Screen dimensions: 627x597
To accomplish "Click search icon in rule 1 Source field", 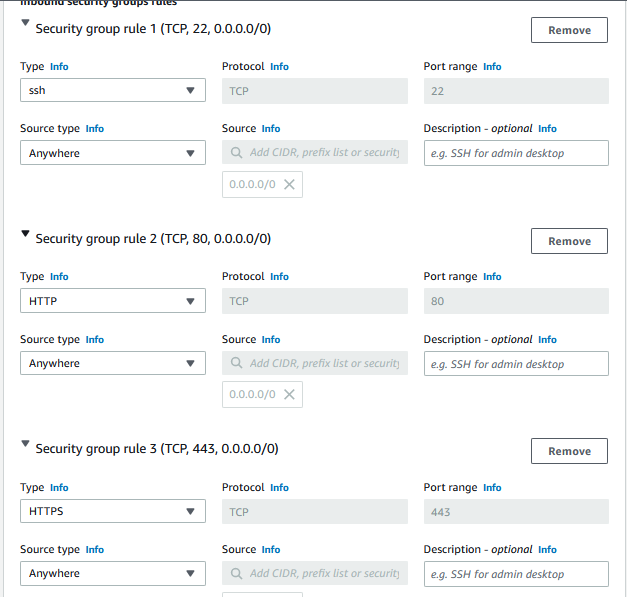I will tap(237, 153).
